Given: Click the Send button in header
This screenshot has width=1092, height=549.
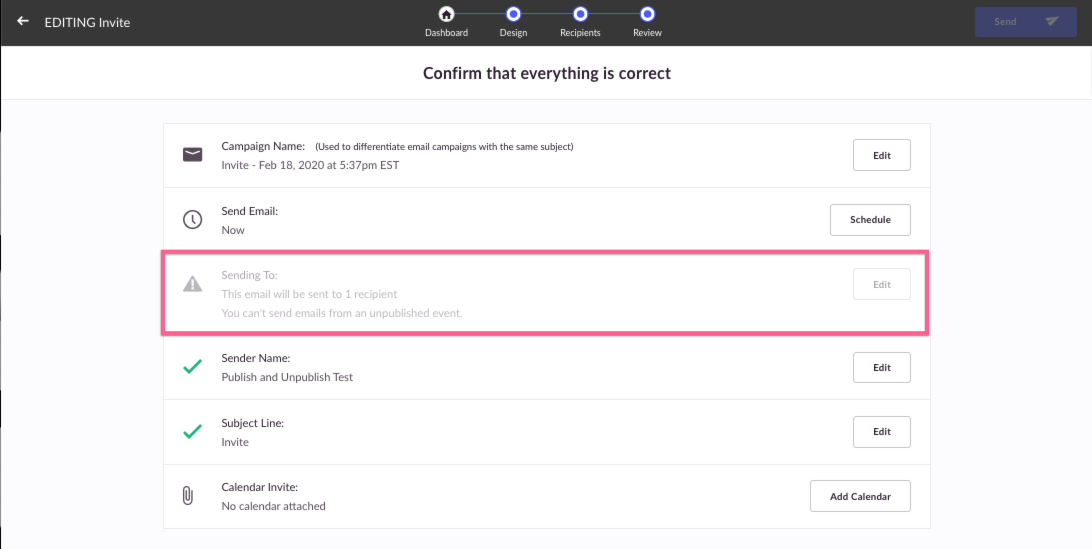Looking at the screenshot, I should [1026, 22].
